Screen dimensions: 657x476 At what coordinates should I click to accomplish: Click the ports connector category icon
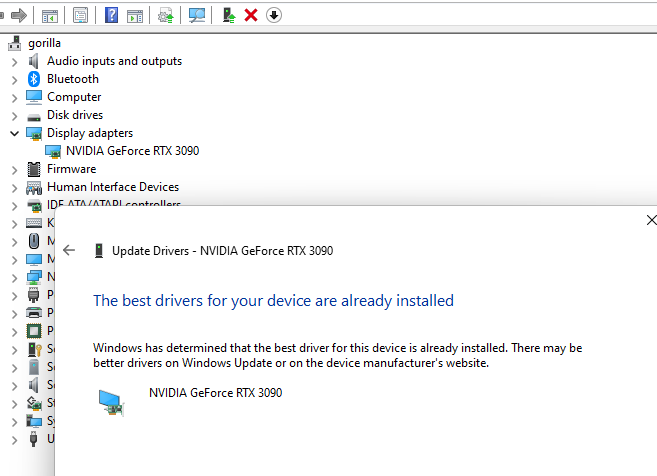[x=34, y=295]
